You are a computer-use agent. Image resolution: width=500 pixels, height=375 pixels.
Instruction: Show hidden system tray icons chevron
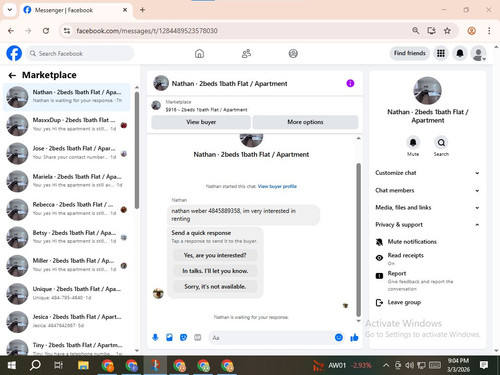[x=386, y=365]
